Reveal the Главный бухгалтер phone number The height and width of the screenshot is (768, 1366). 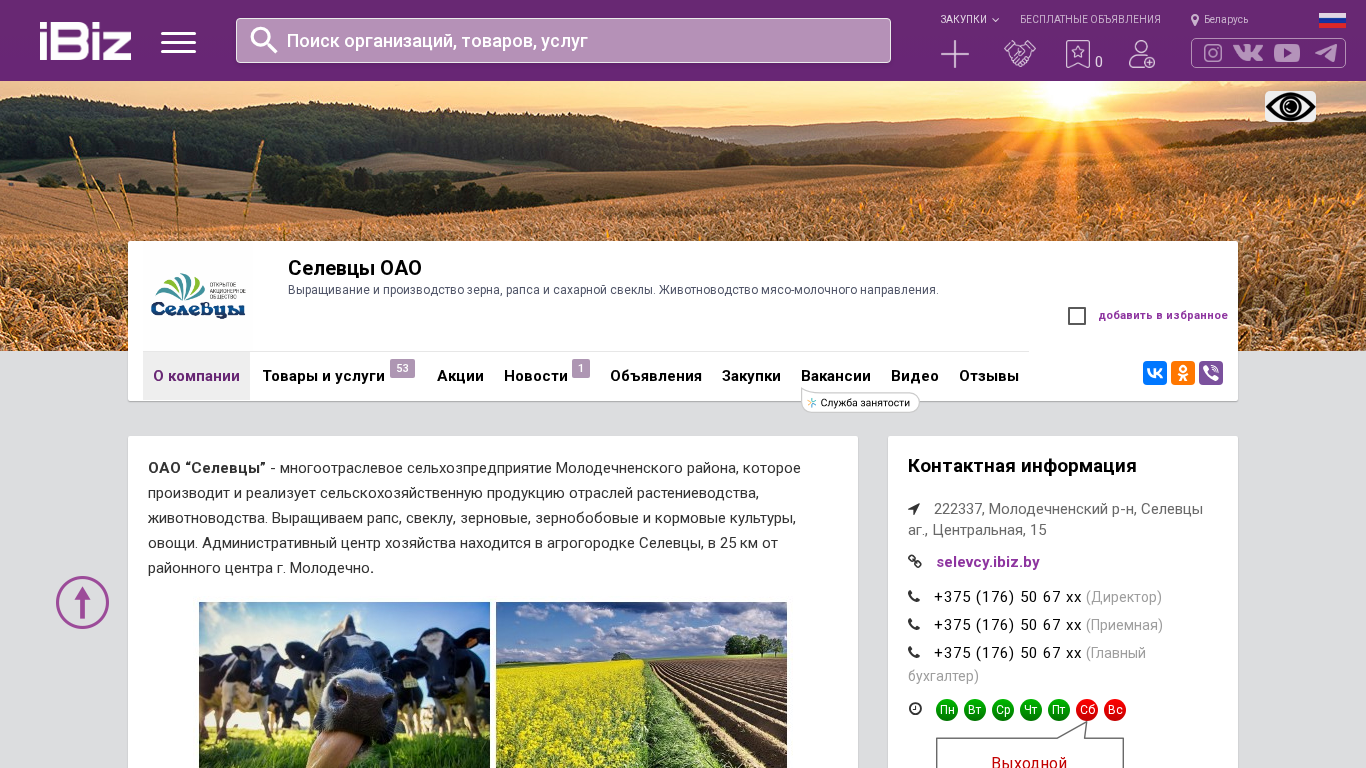click(1008, 653)
